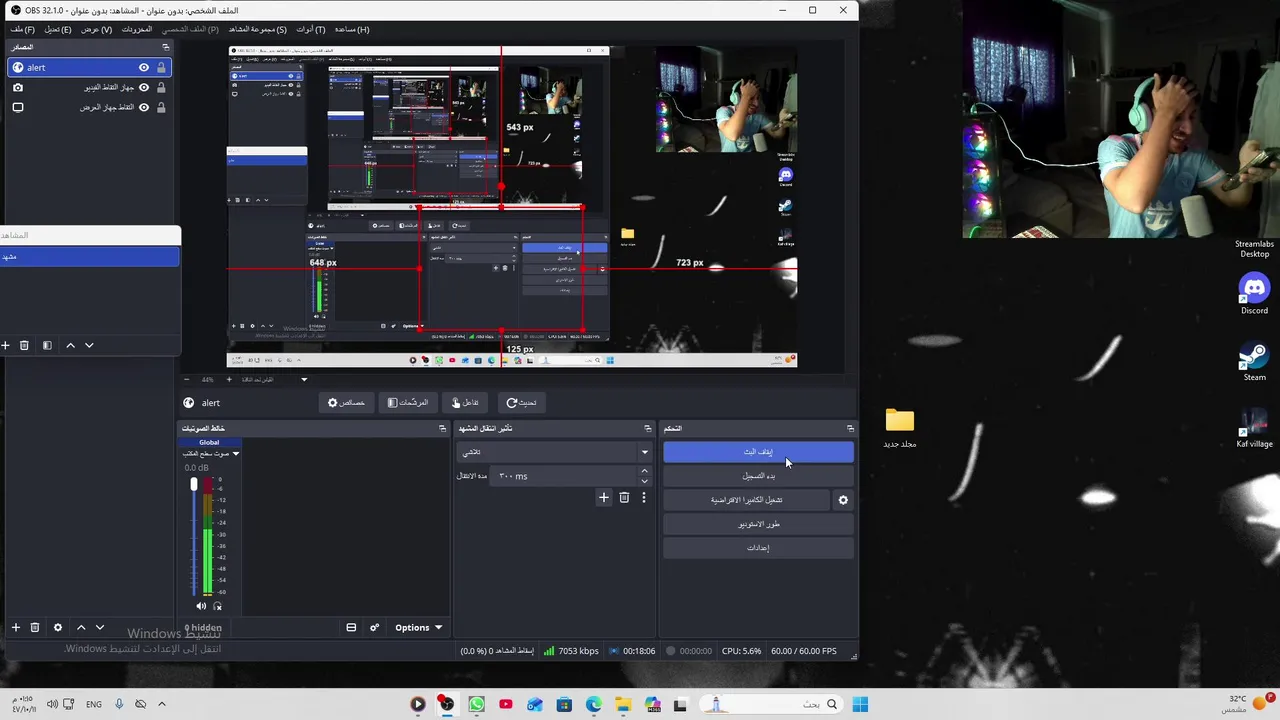The width and height of the screenshot is (1280, 720).
Task: Select the highlighted مشهد scene row
Action: (x=90, y=257)
